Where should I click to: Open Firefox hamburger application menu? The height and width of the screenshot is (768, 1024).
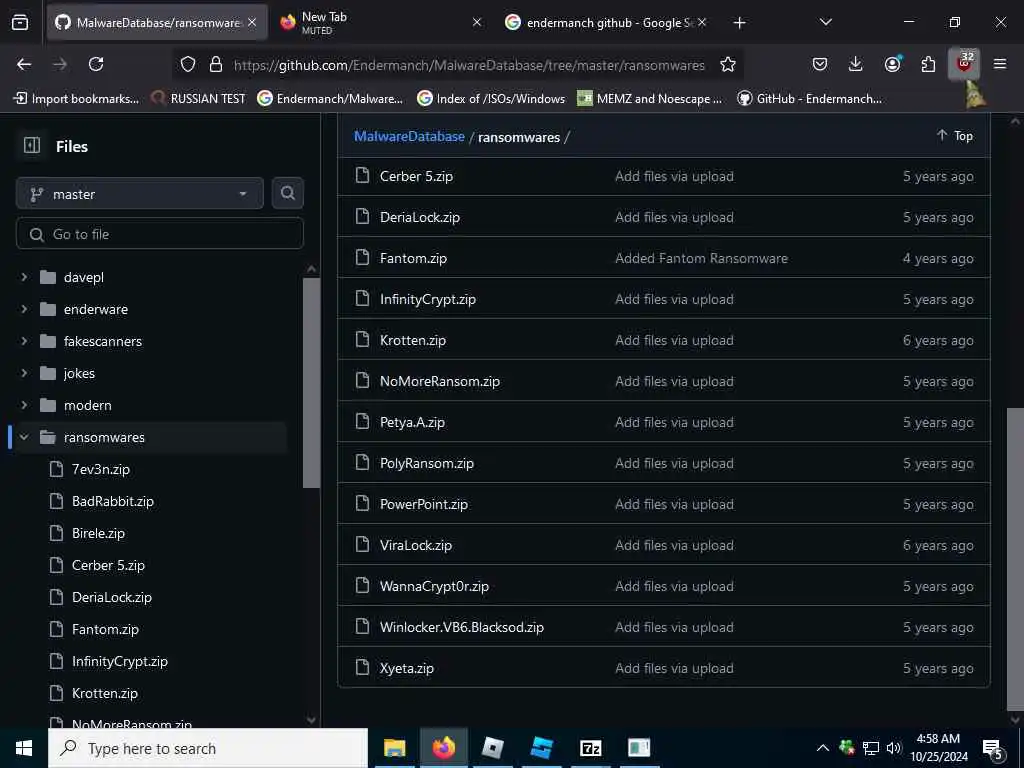click(999, 64)
